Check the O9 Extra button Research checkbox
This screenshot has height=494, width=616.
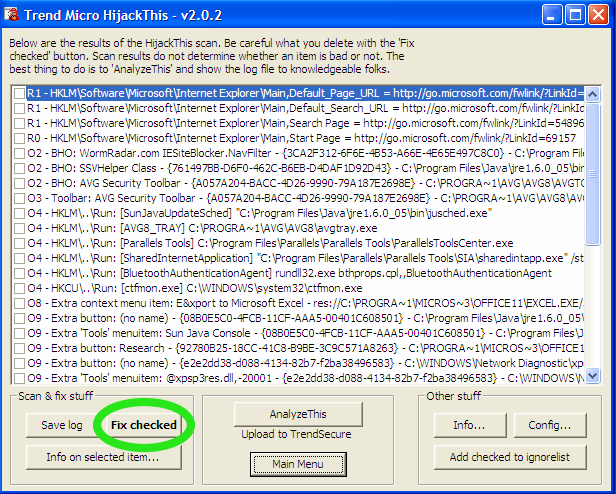pos(19,348)
